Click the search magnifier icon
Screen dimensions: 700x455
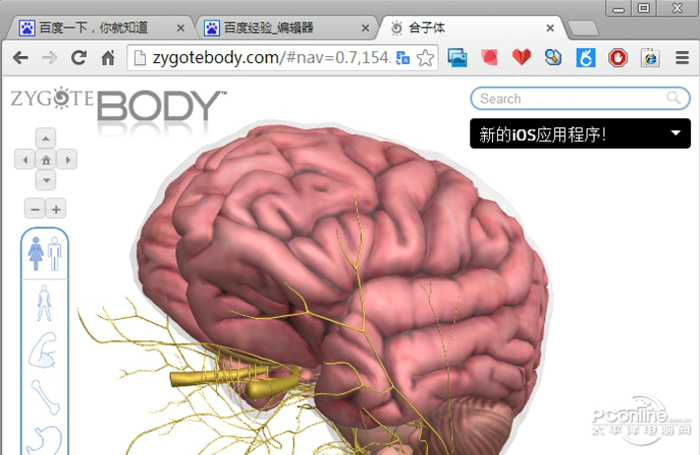click(673, 98)
